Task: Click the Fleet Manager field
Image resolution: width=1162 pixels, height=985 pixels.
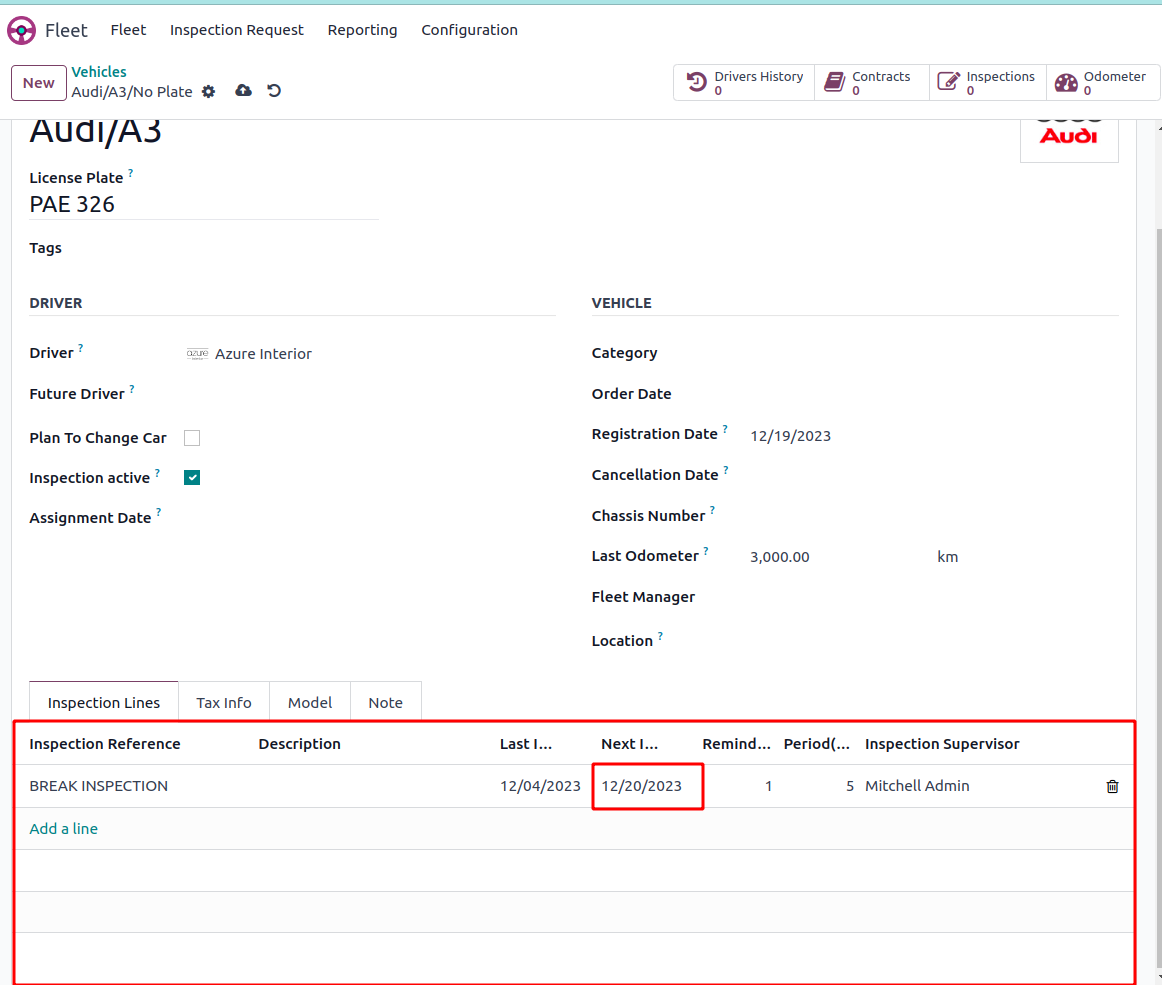Action: pos(933,597)
